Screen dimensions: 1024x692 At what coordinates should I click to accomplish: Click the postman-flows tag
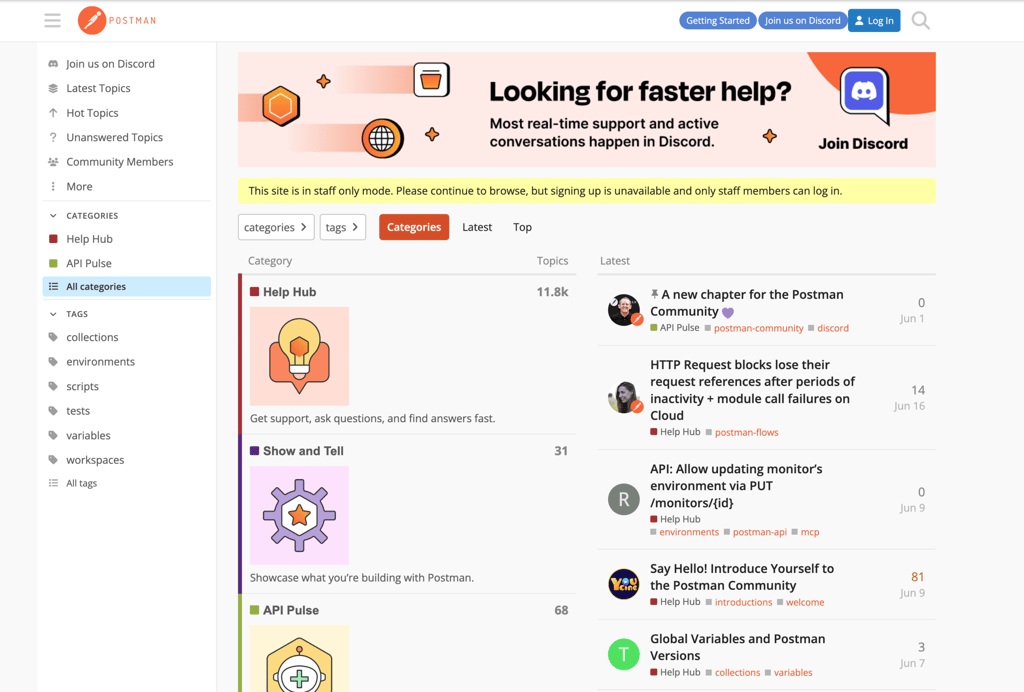[x=746, y=432]
